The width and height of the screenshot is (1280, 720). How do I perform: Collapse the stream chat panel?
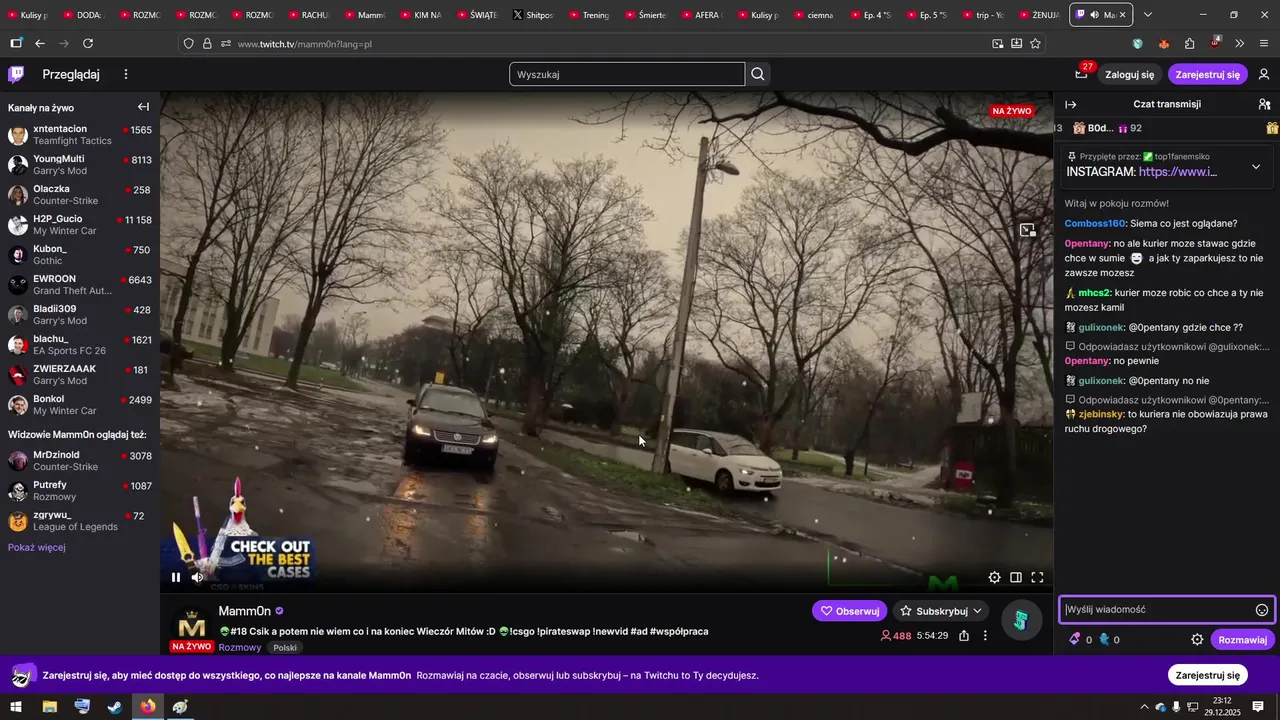[x=1071, y=104]
